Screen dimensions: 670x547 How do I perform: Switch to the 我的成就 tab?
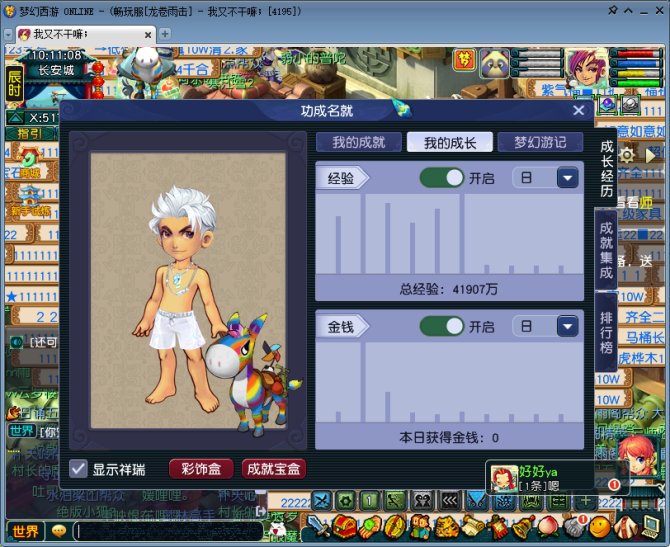pos(359,142)
